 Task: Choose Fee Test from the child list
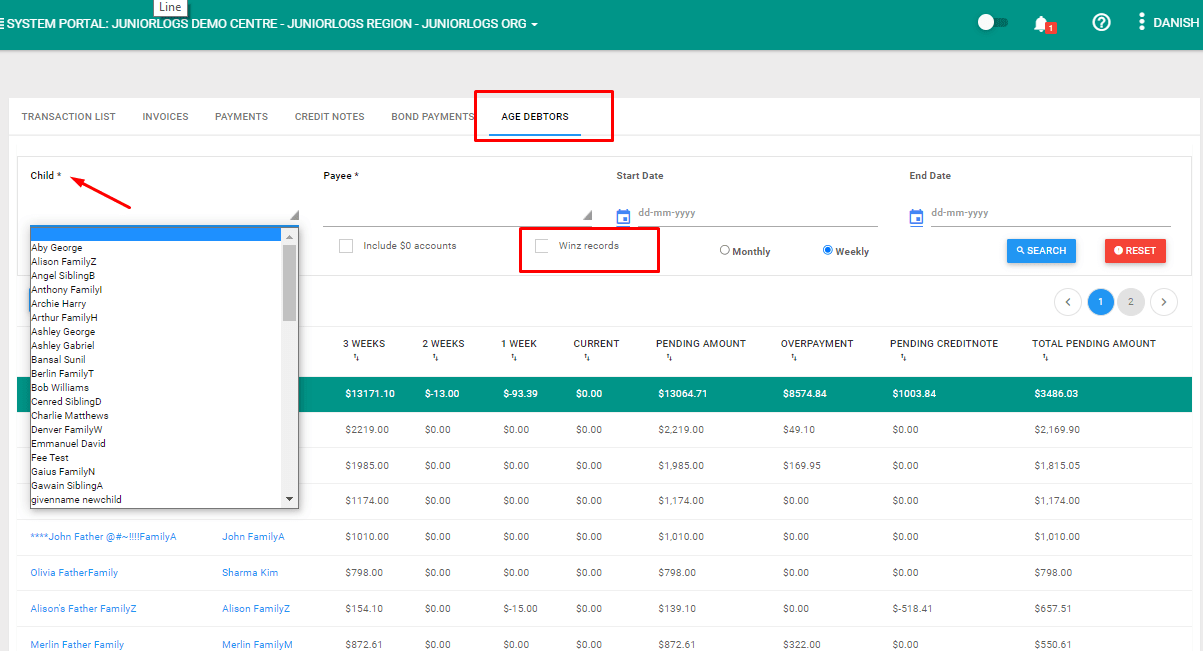click(157, 458)
